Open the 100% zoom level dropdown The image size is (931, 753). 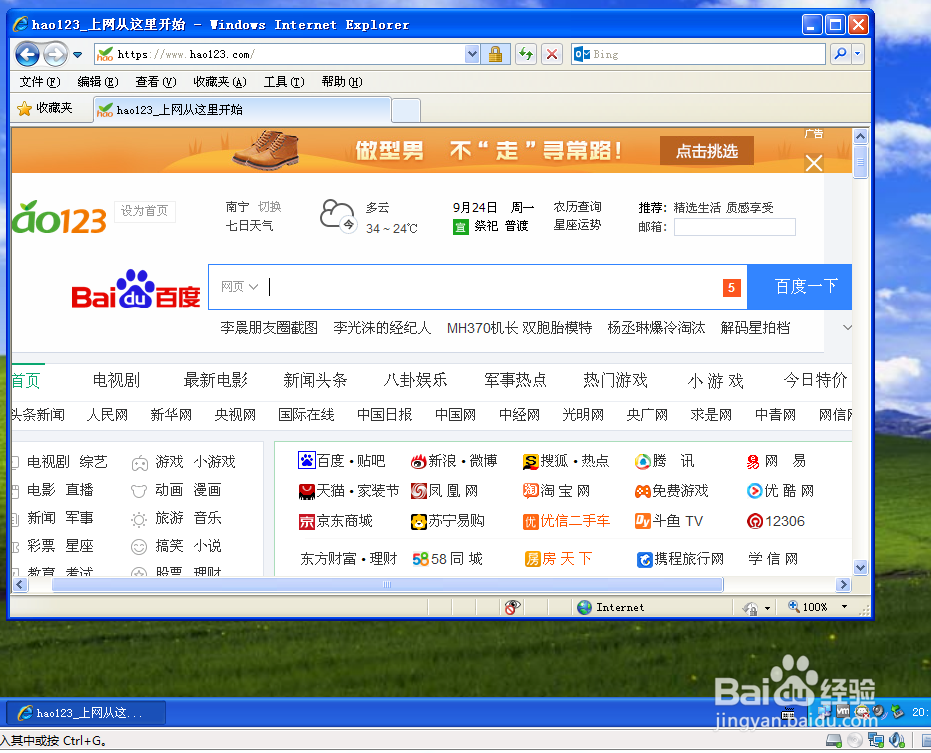click(x=843, y=607)
